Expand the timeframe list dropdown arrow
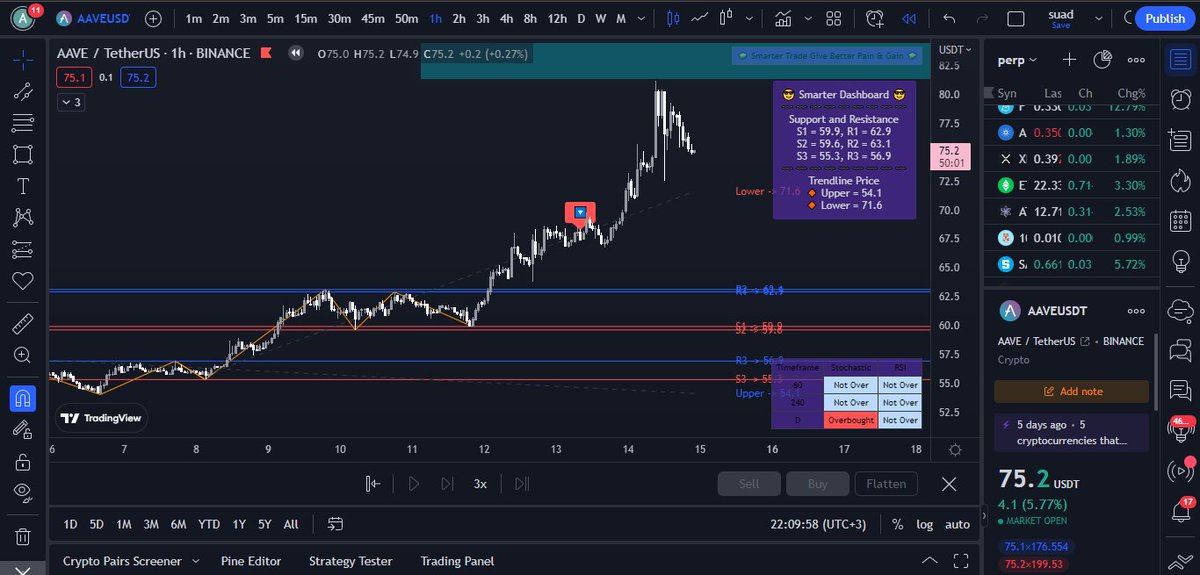 pyautogui.click(x=643, y=18)
